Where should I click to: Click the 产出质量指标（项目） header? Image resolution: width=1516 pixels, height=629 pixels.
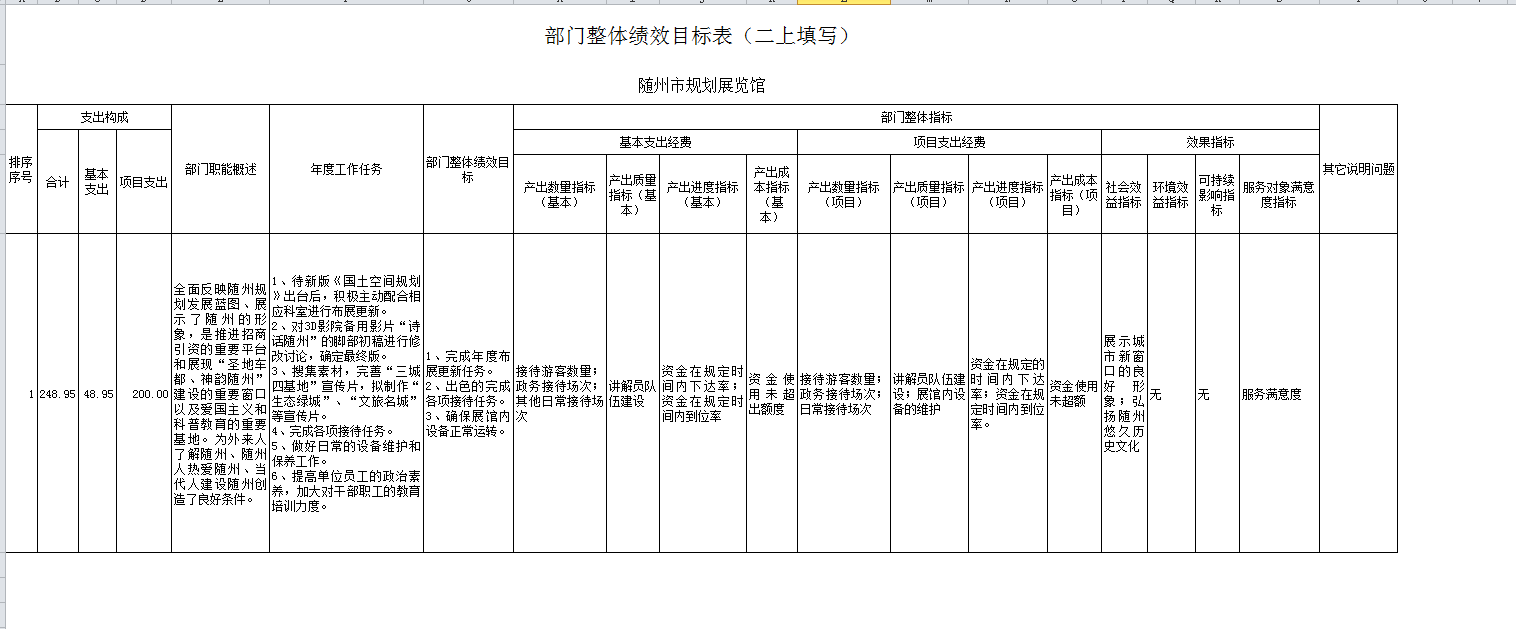click(x=929, y=194)
